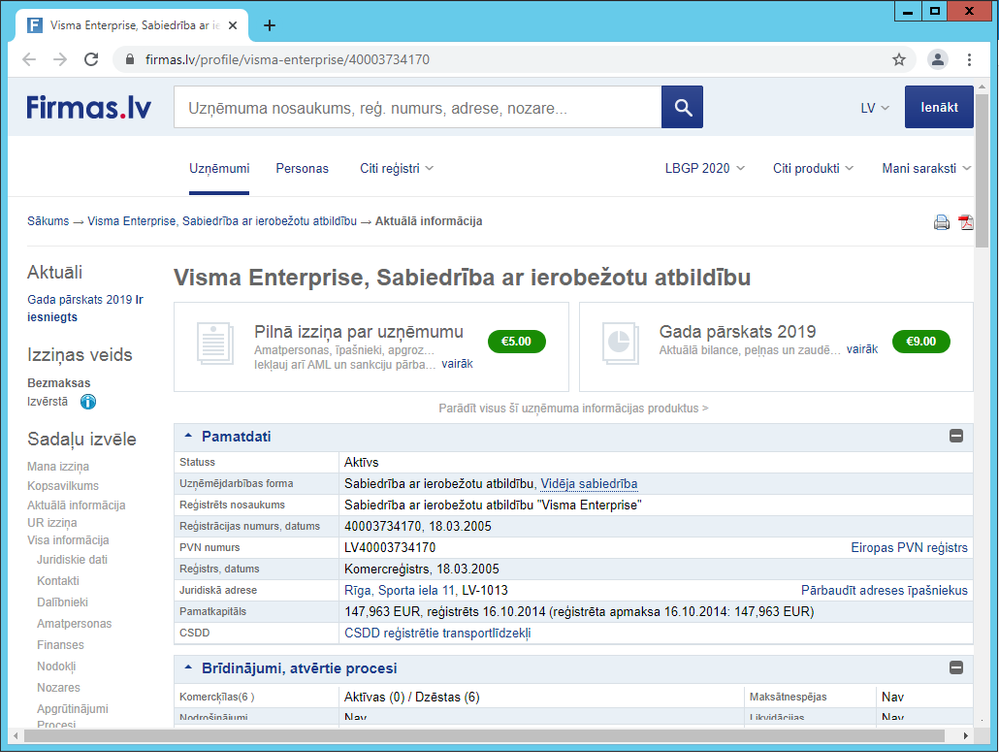The width and height of the screenshot is (999, 753).
Task: Open Finanses in sidebar
Action: pos(61,645)
